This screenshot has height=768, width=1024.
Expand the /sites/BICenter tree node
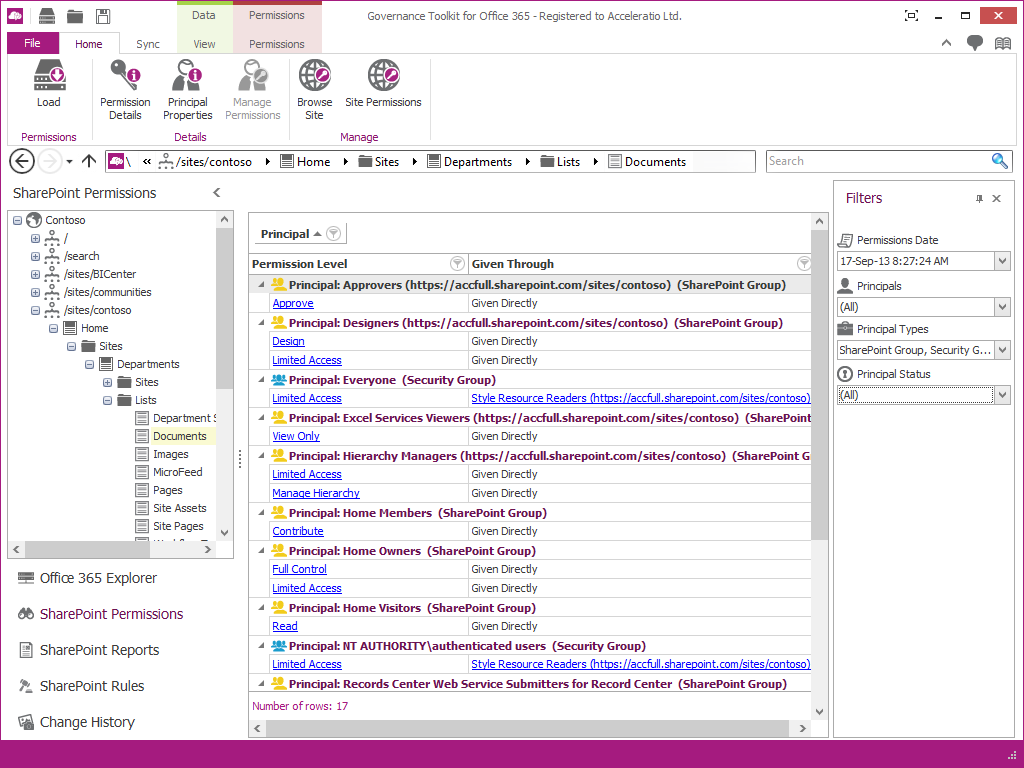[36, 274]
